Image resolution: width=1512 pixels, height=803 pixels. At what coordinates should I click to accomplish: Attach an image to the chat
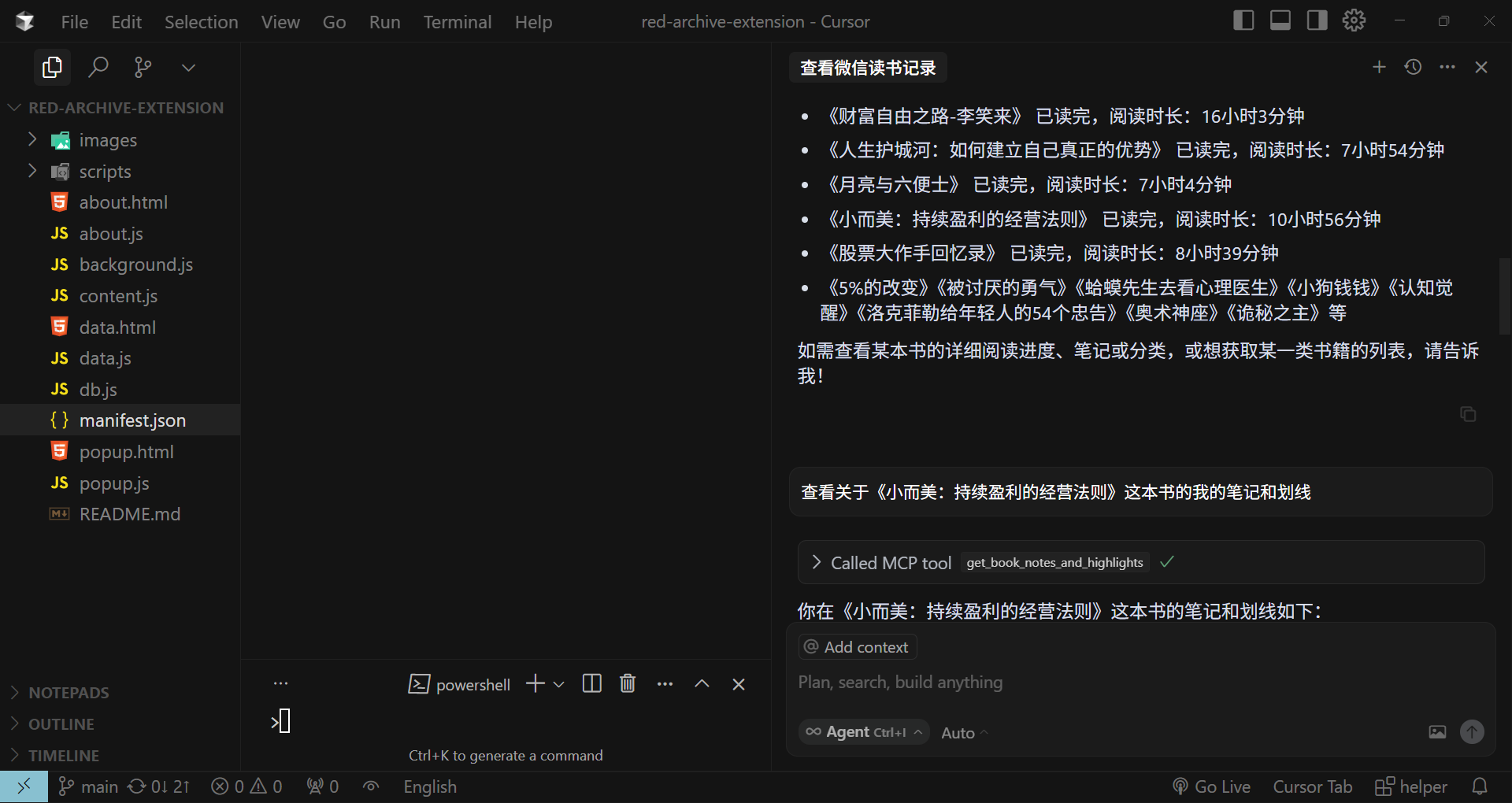pyautogui.click(x=1437, y=732)
